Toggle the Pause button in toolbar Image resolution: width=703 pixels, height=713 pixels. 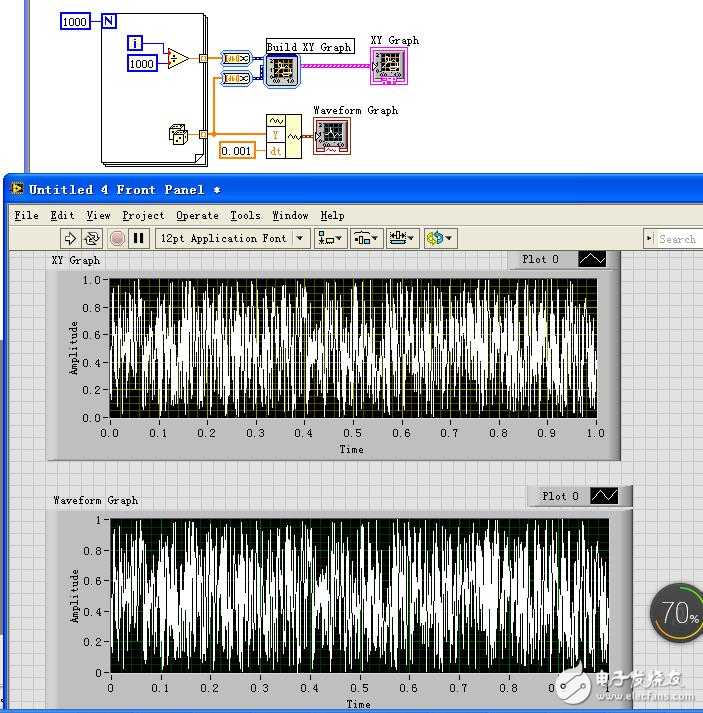139,238
